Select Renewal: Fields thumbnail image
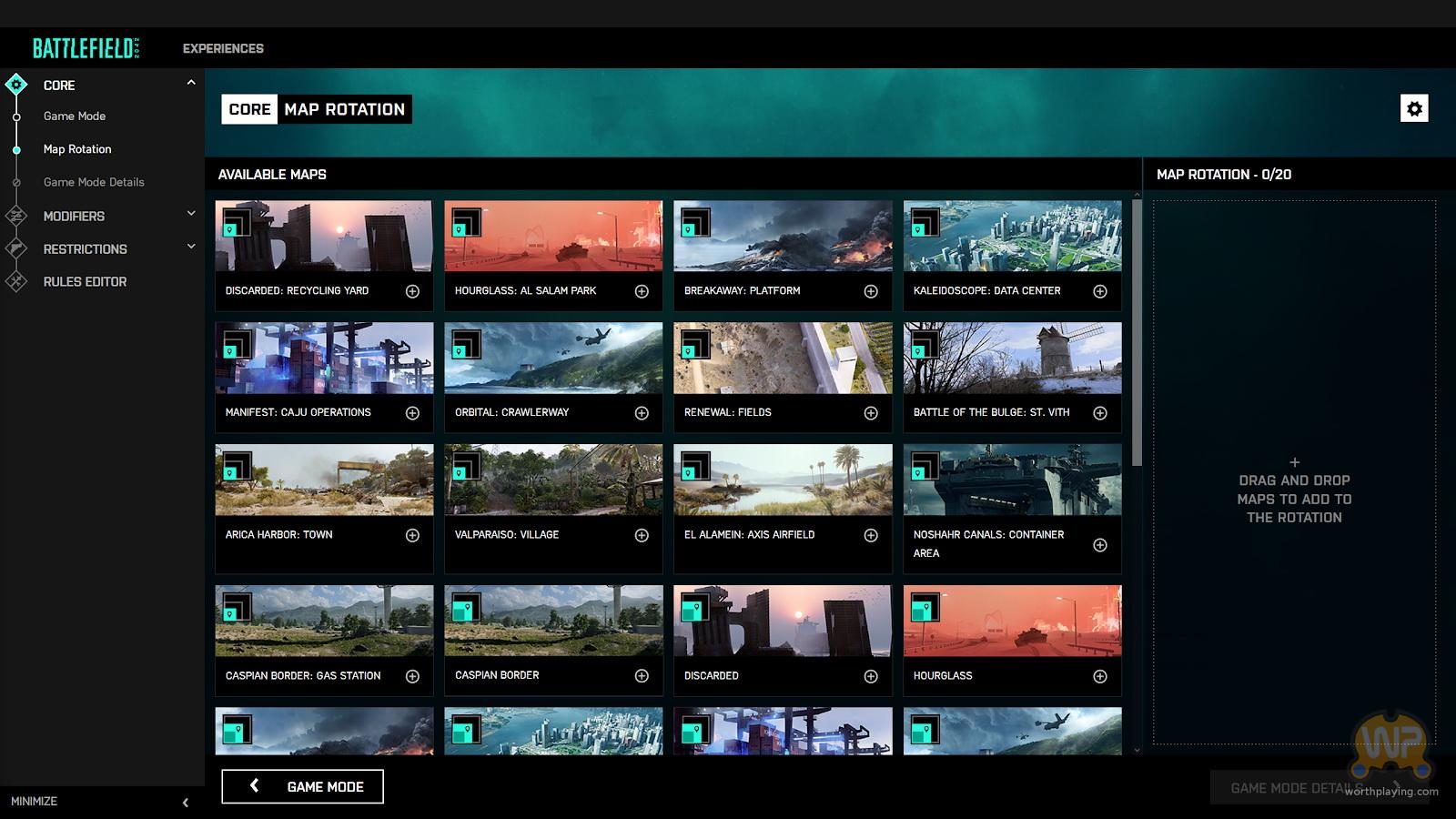This screenshot has height=819, width=1456. [x=783, y=358]
